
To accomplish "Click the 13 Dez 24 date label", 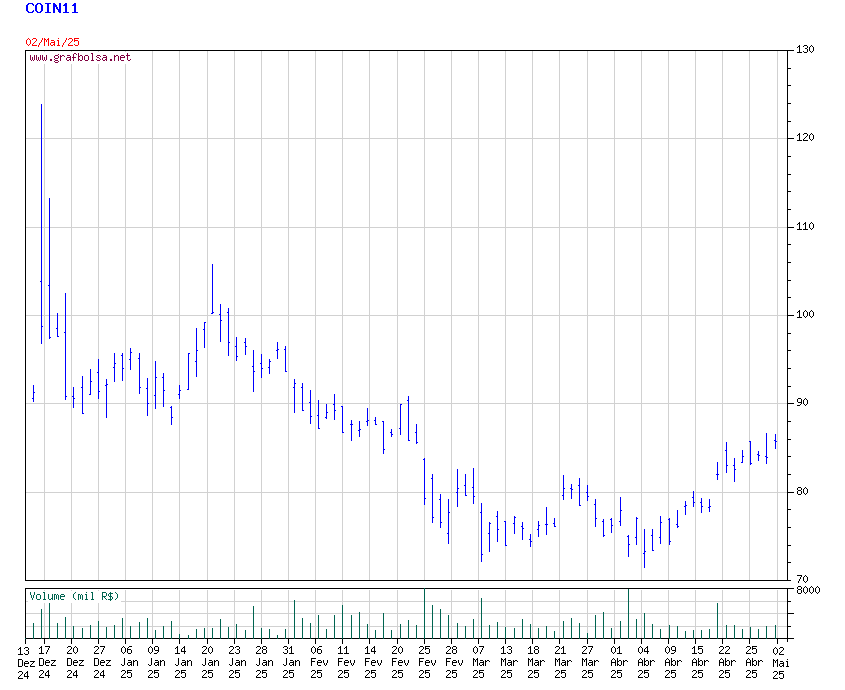I will 24,663.
